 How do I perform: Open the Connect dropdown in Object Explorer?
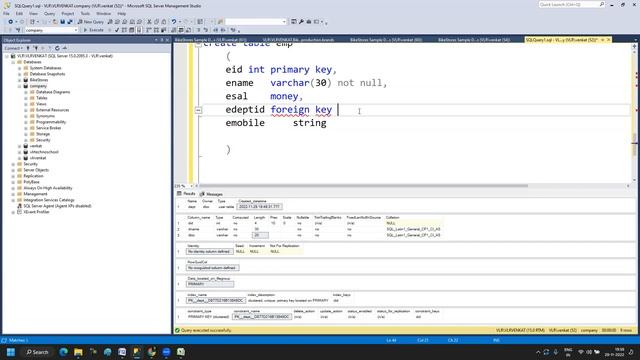tap(13, 48)
